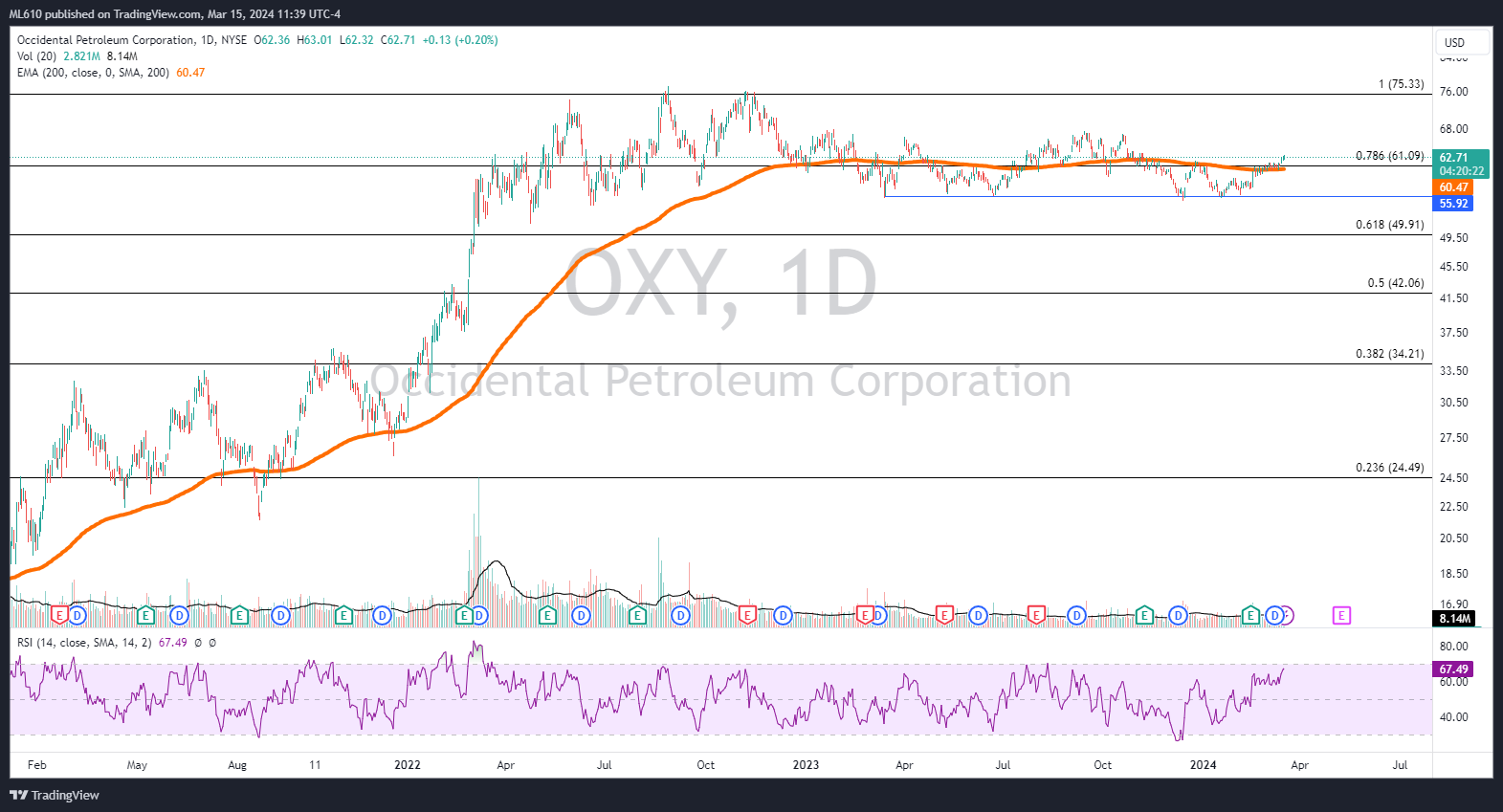Select the RSI (14, close, SMA, 14, 2) legend
This screenshot has height=812, width=1503.
pos(84,643)
